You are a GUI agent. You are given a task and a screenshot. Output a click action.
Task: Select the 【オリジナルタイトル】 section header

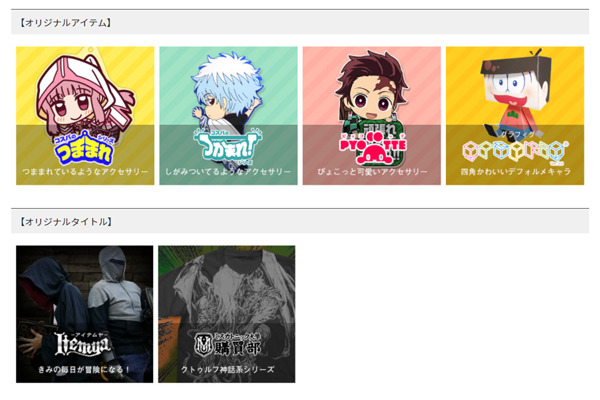pyautogui.click(x=300, y=222)
